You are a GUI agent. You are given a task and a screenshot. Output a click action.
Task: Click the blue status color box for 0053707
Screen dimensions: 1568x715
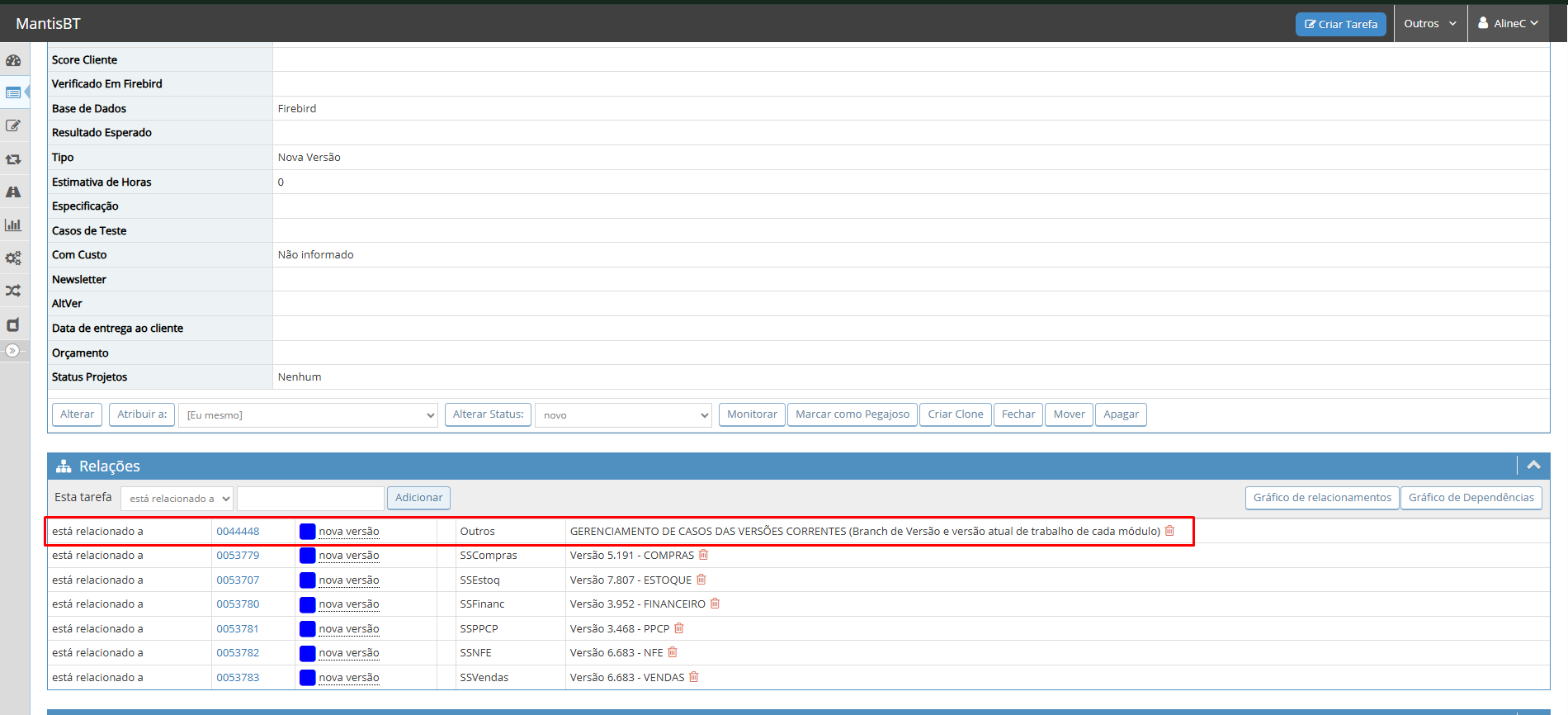(x=307, y=580)
